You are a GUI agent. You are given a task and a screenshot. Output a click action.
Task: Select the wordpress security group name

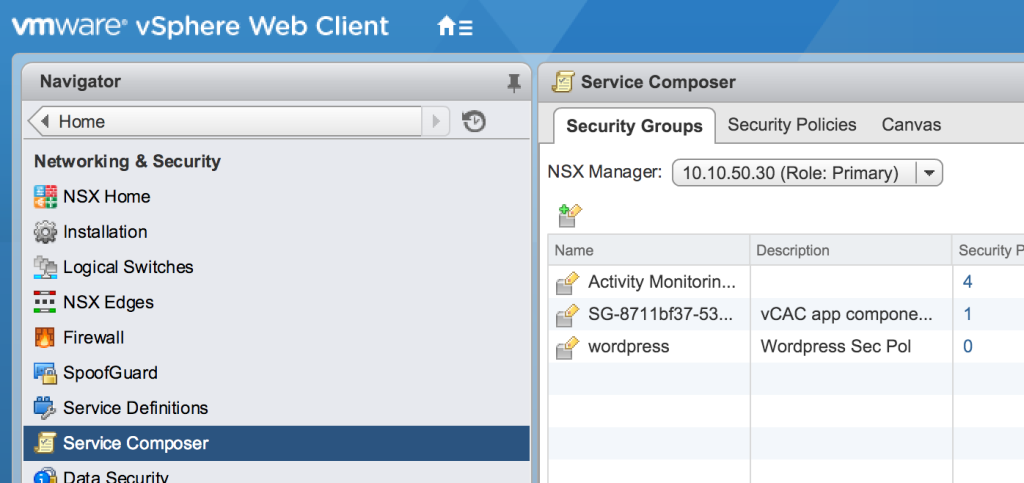tap(629, 346)
